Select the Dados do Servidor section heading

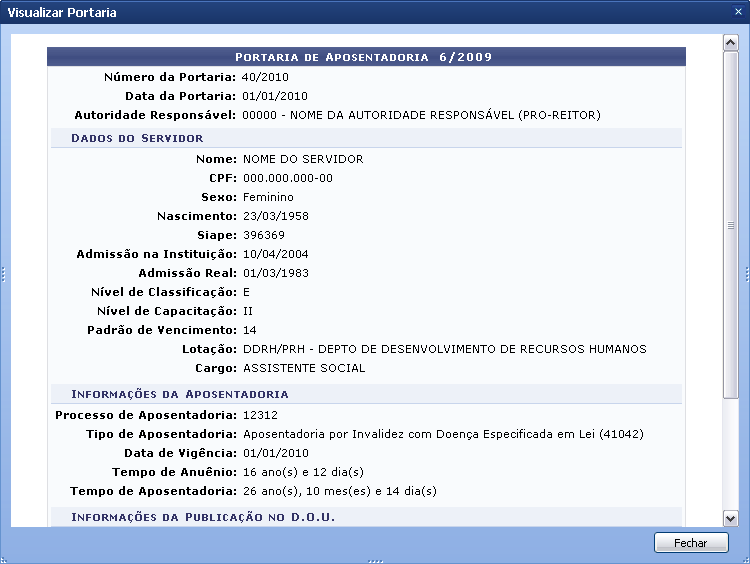137,138
